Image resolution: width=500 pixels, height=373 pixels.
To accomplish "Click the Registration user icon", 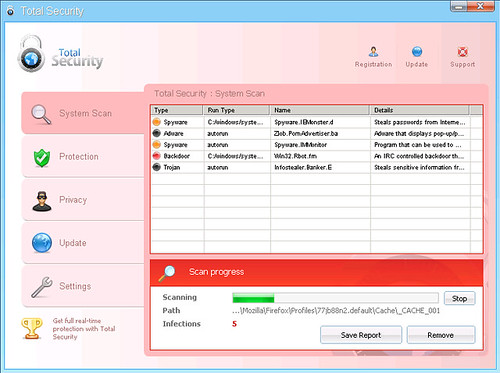I will point(373,51).
